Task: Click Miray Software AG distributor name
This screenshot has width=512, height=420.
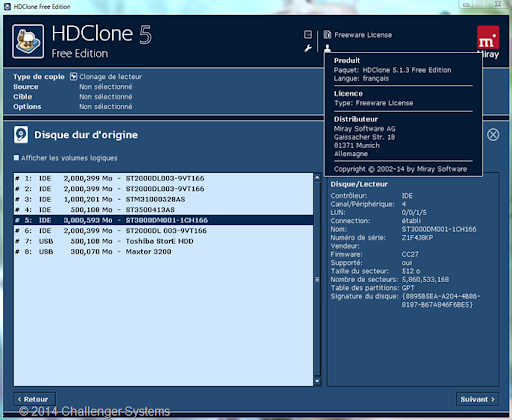Action: coord(365,129)
